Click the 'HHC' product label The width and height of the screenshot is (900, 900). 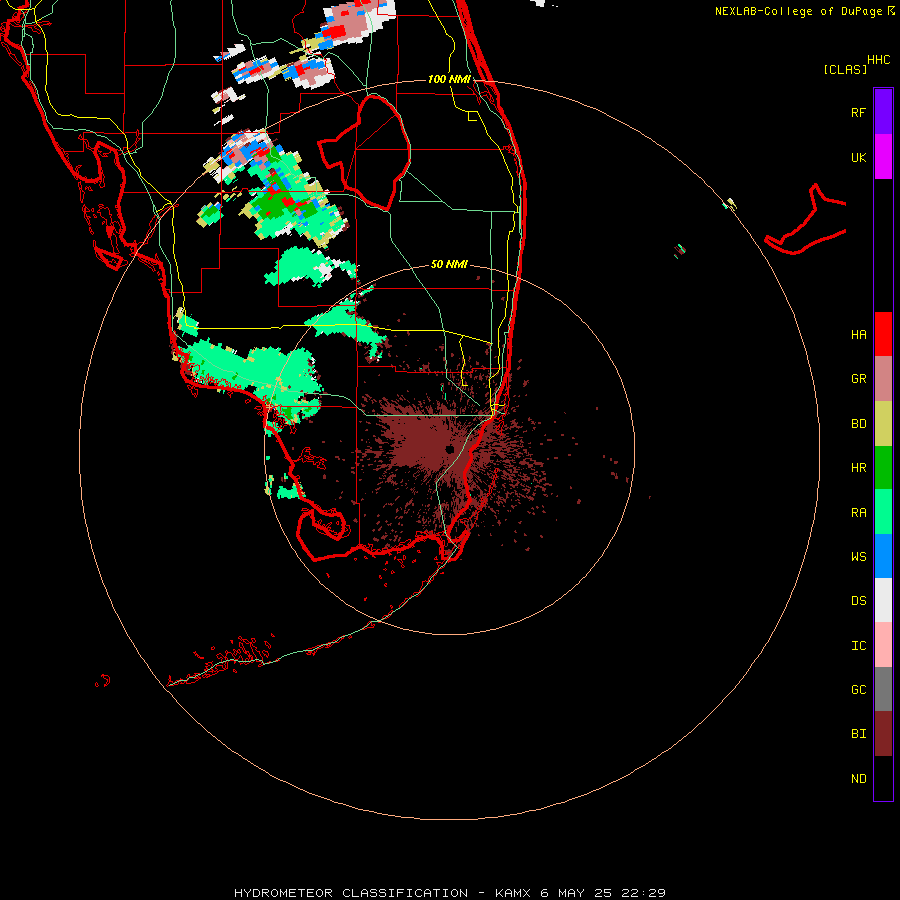tap(878, 60)
